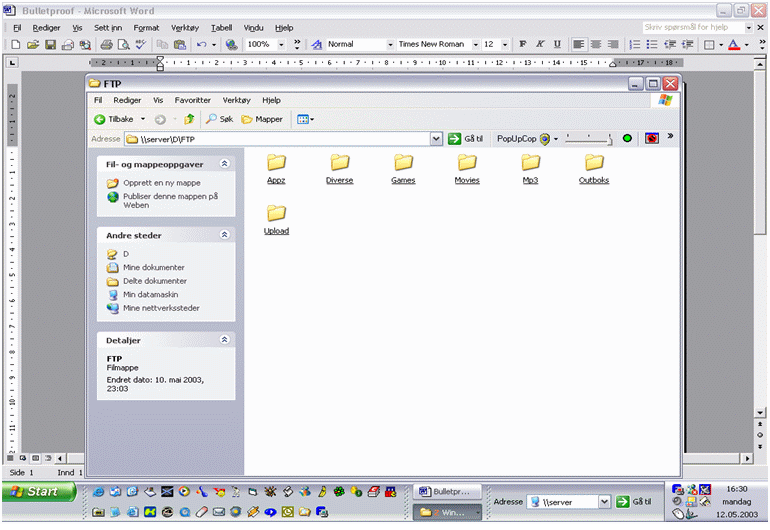Toggle the green PopUpCop status indicator
Viewport: 770px width, 530px height.
click(x=627, y=138)
